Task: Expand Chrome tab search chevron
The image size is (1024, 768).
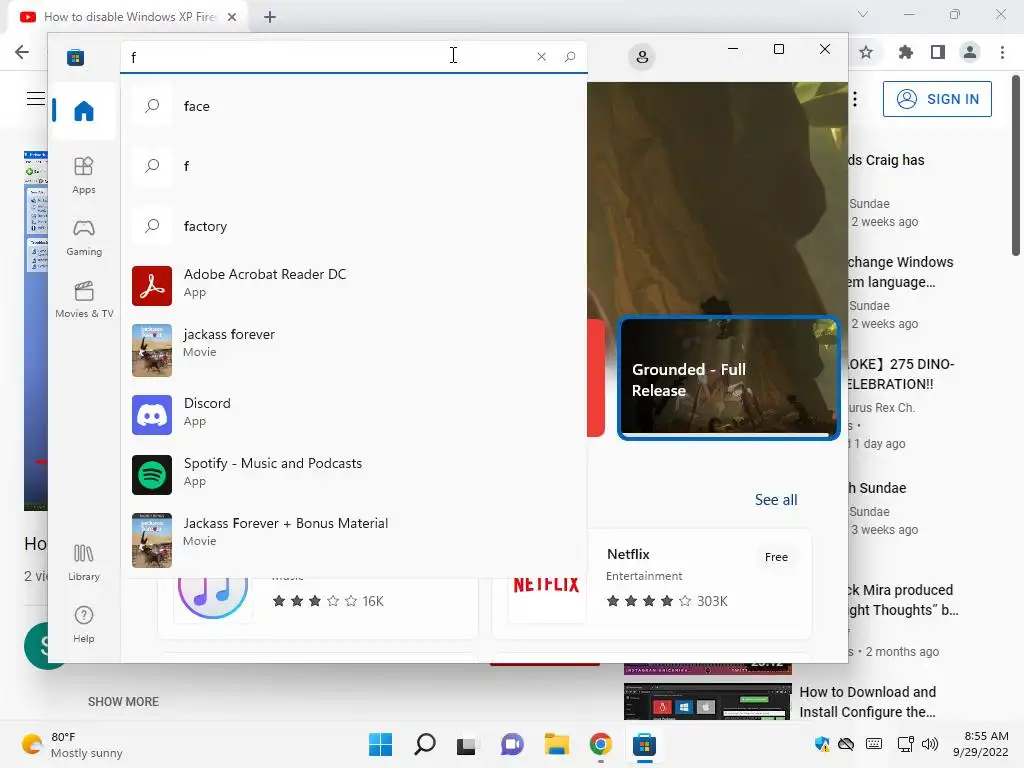Action: 863,14
